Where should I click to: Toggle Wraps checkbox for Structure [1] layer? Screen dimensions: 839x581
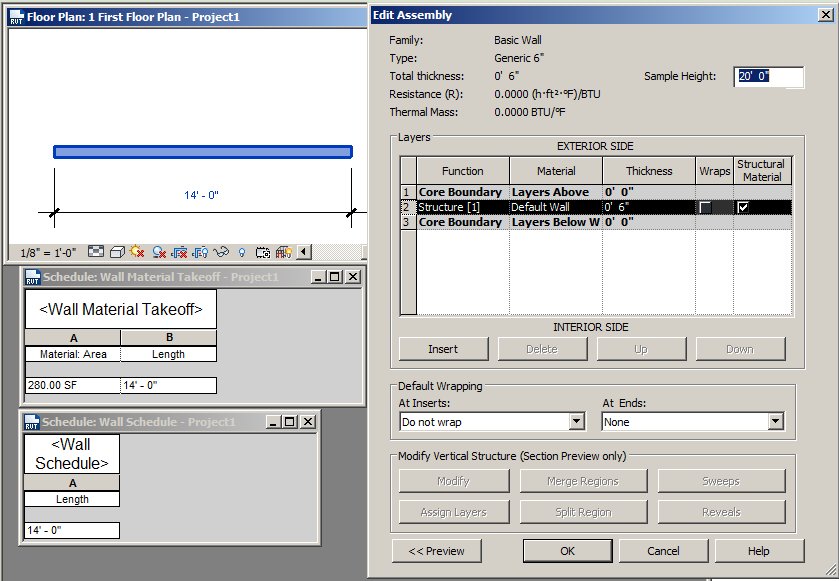tap(706, 207)
